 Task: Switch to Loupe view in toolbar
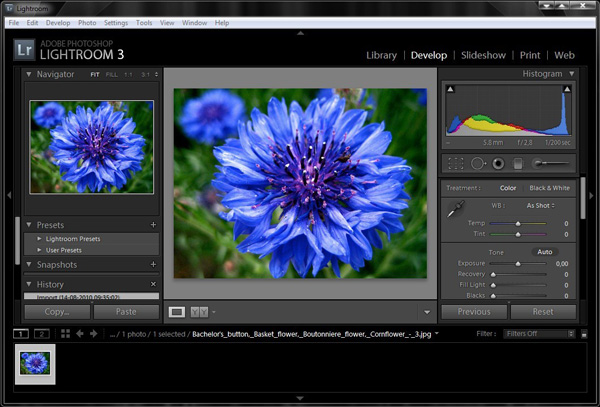pos(177,312)
